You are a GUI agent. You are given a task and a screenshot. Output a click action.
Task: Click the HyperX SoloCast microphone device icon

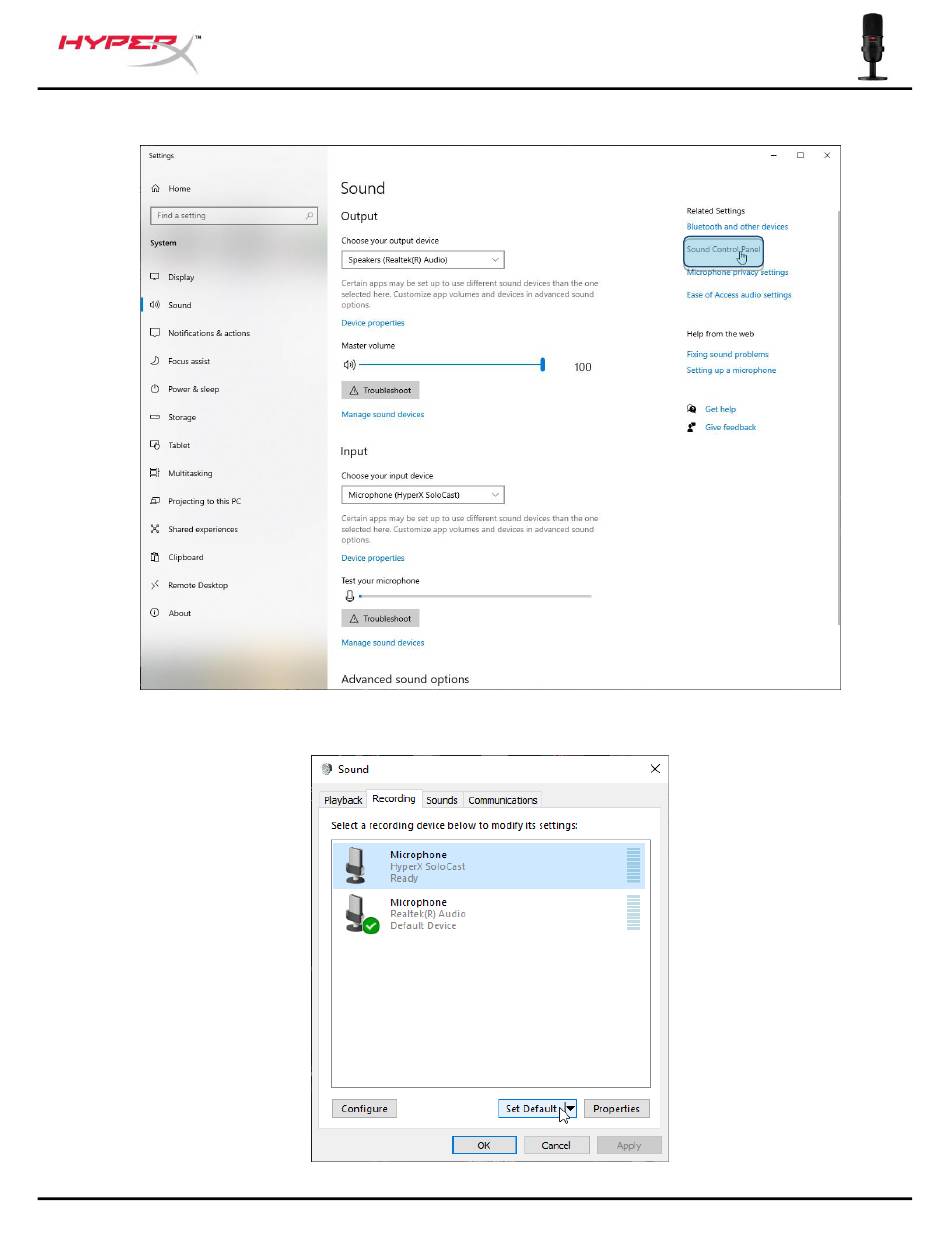tap(355, 866)
